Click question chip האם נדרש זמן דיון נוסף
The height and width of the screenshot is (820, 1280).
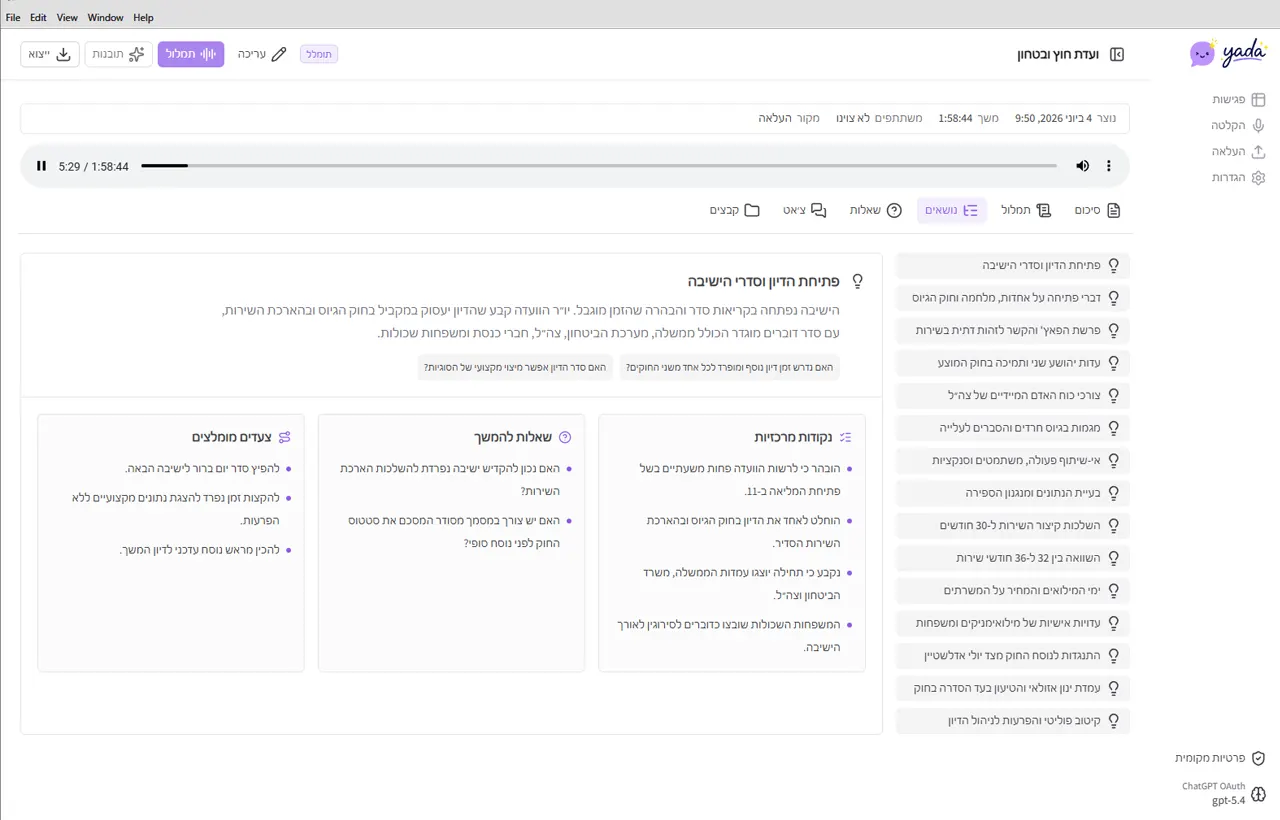coord(729,367)
